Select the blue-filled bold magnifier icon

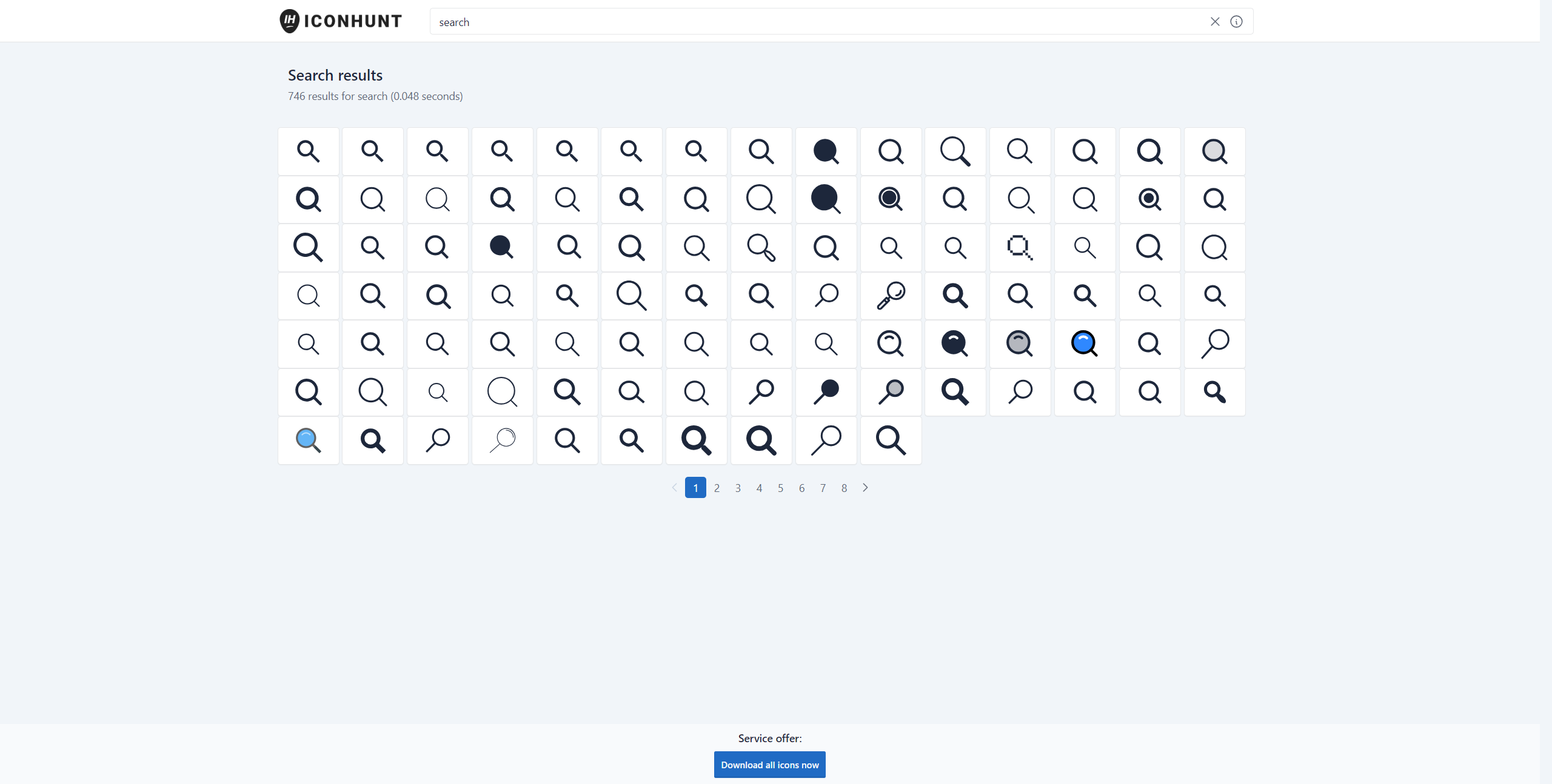[1085, 344]
